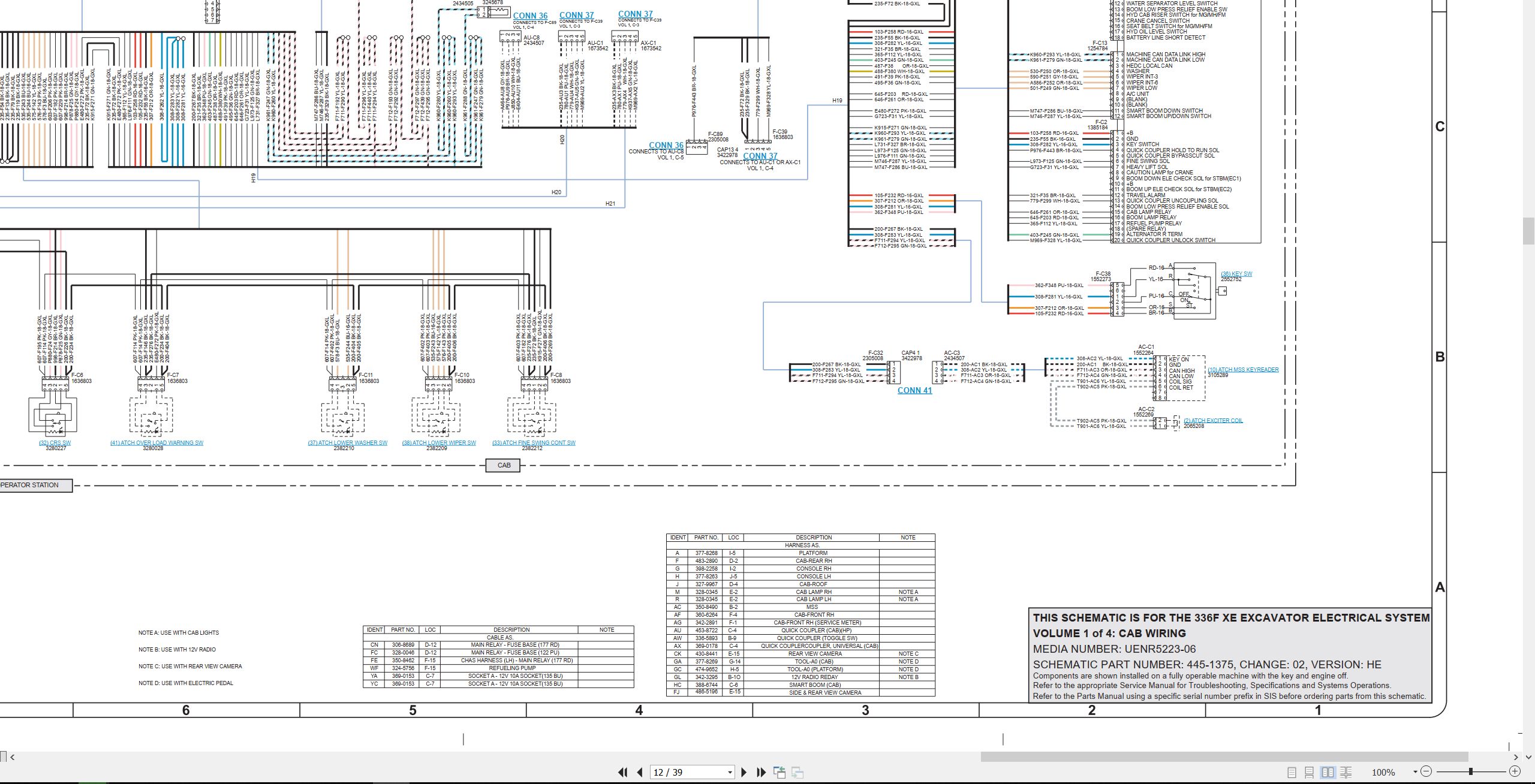Viewport: 1535px width, 784px height.
Task: Click the MSS row in harness table
Action: [800, 607]
